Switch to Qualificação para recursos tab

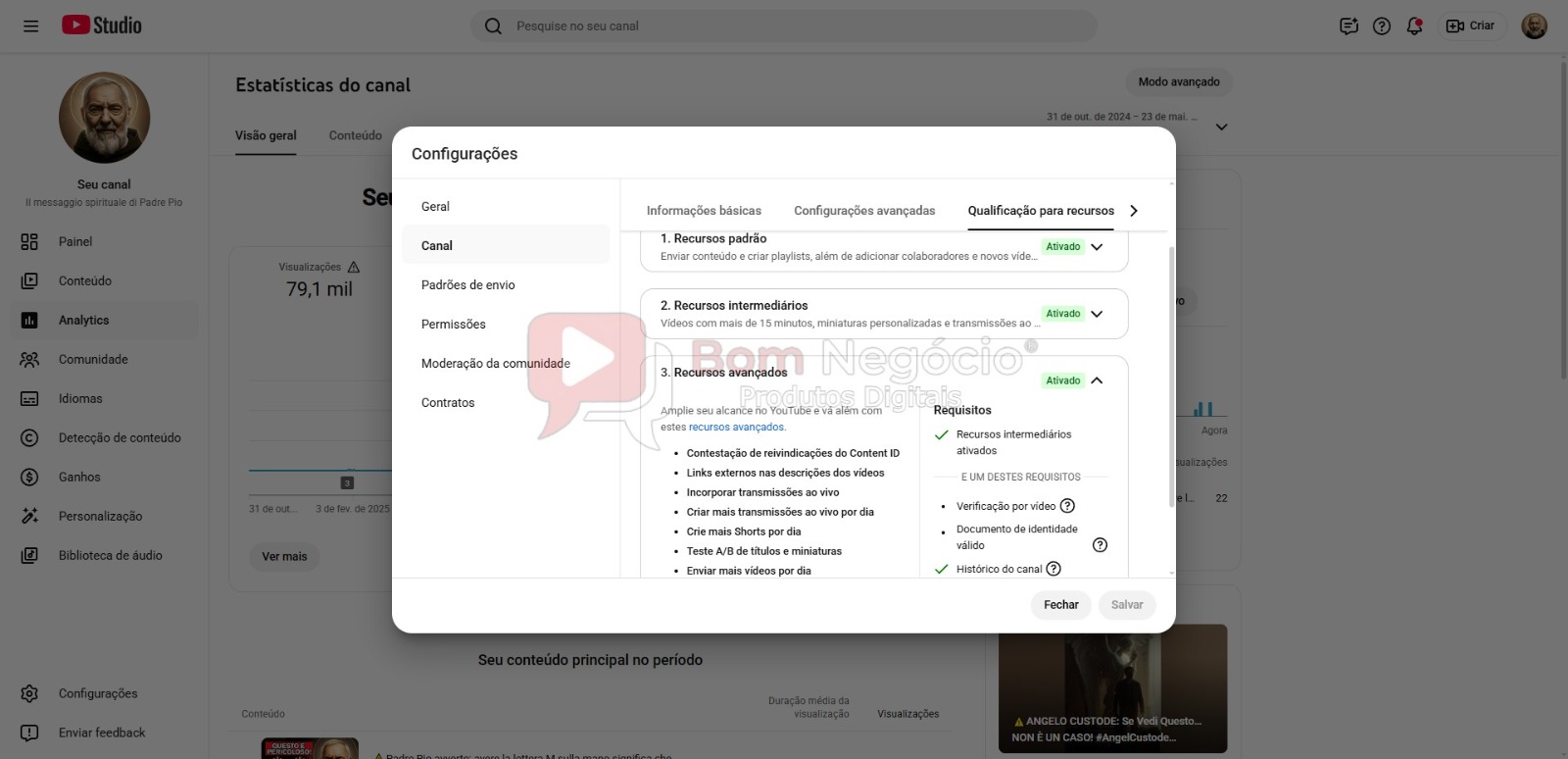coord(1041,211)
